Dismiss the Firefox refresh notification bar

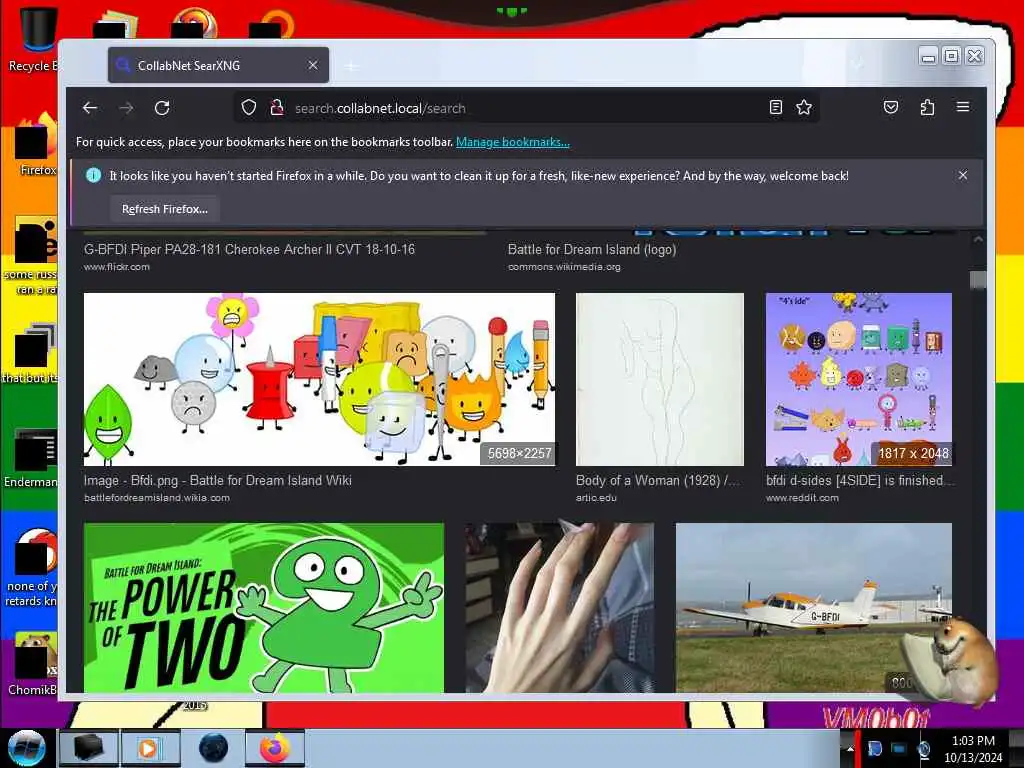(963, 175)
